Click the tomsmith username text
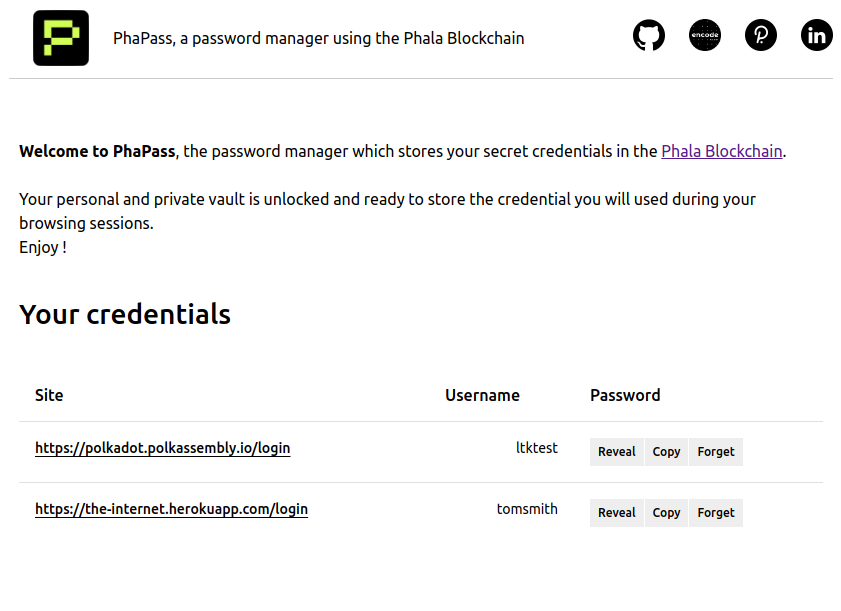Viewport: 841px width, 611px height. (527, 509)
